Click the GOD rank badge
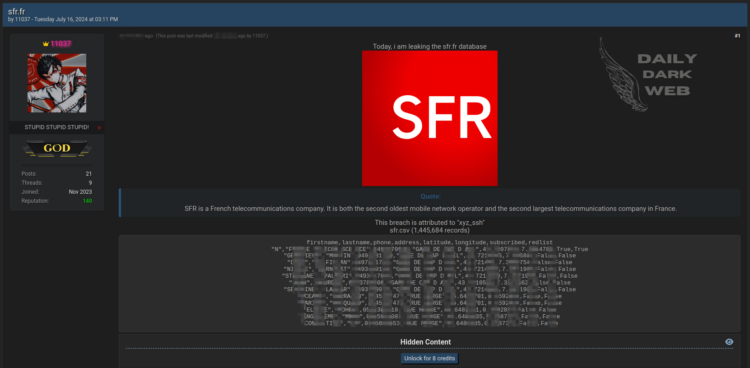 (x=57, y=148)
